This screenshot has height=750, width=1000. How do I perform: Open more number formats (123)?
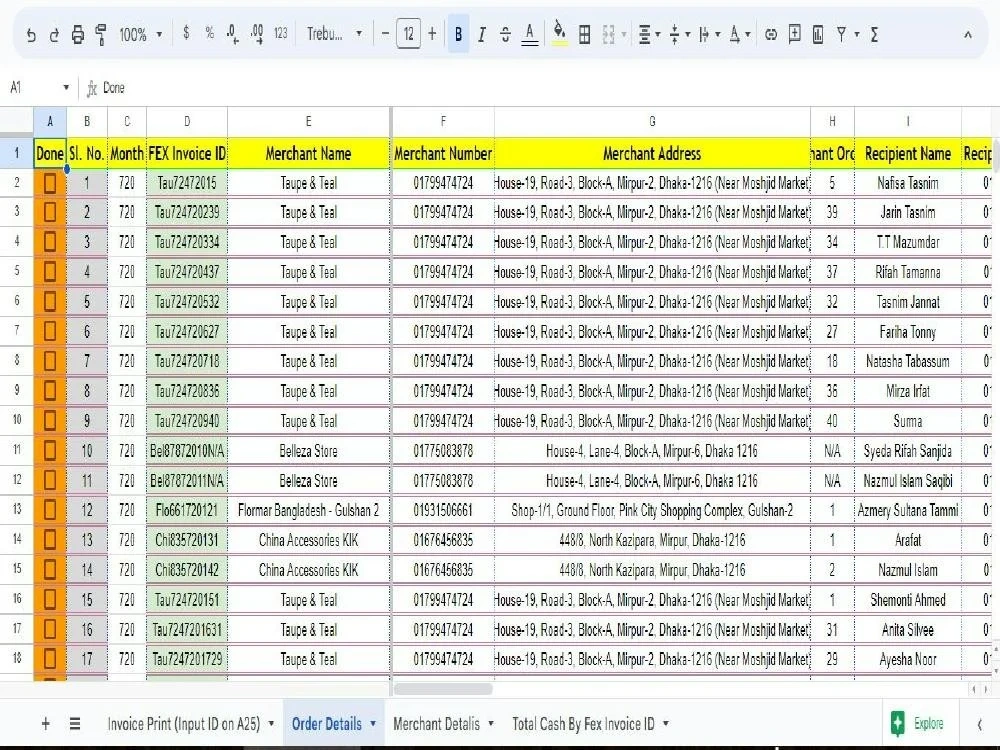point(281,33)
